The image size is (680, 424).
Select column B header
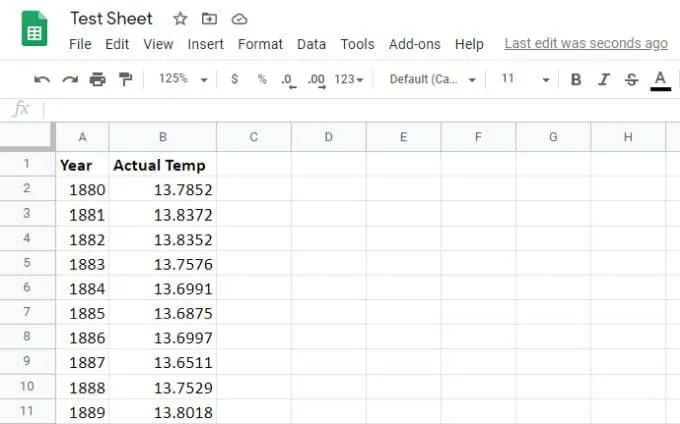coord(163,137)
